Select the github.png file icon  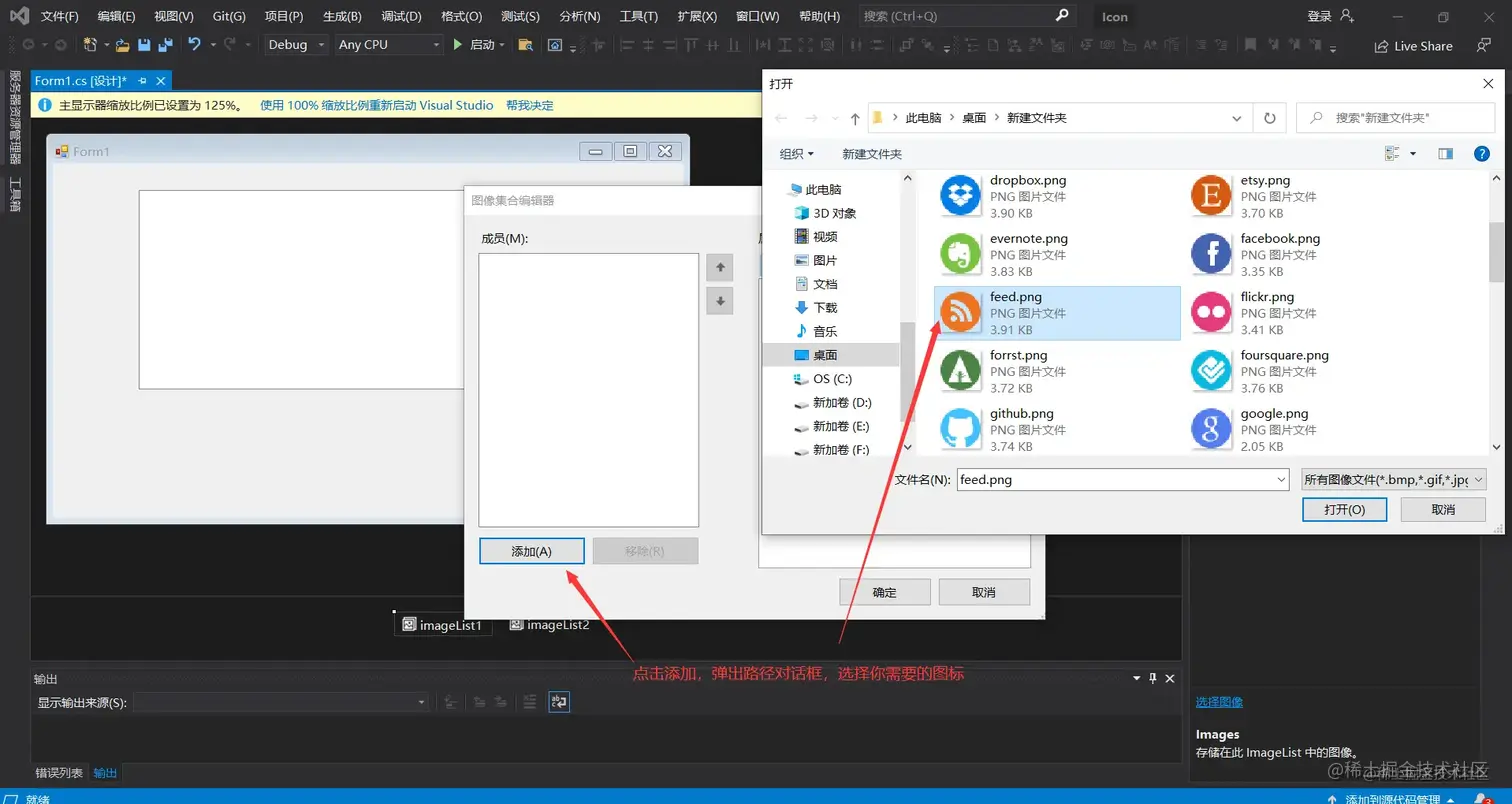[x=961, y=428]
